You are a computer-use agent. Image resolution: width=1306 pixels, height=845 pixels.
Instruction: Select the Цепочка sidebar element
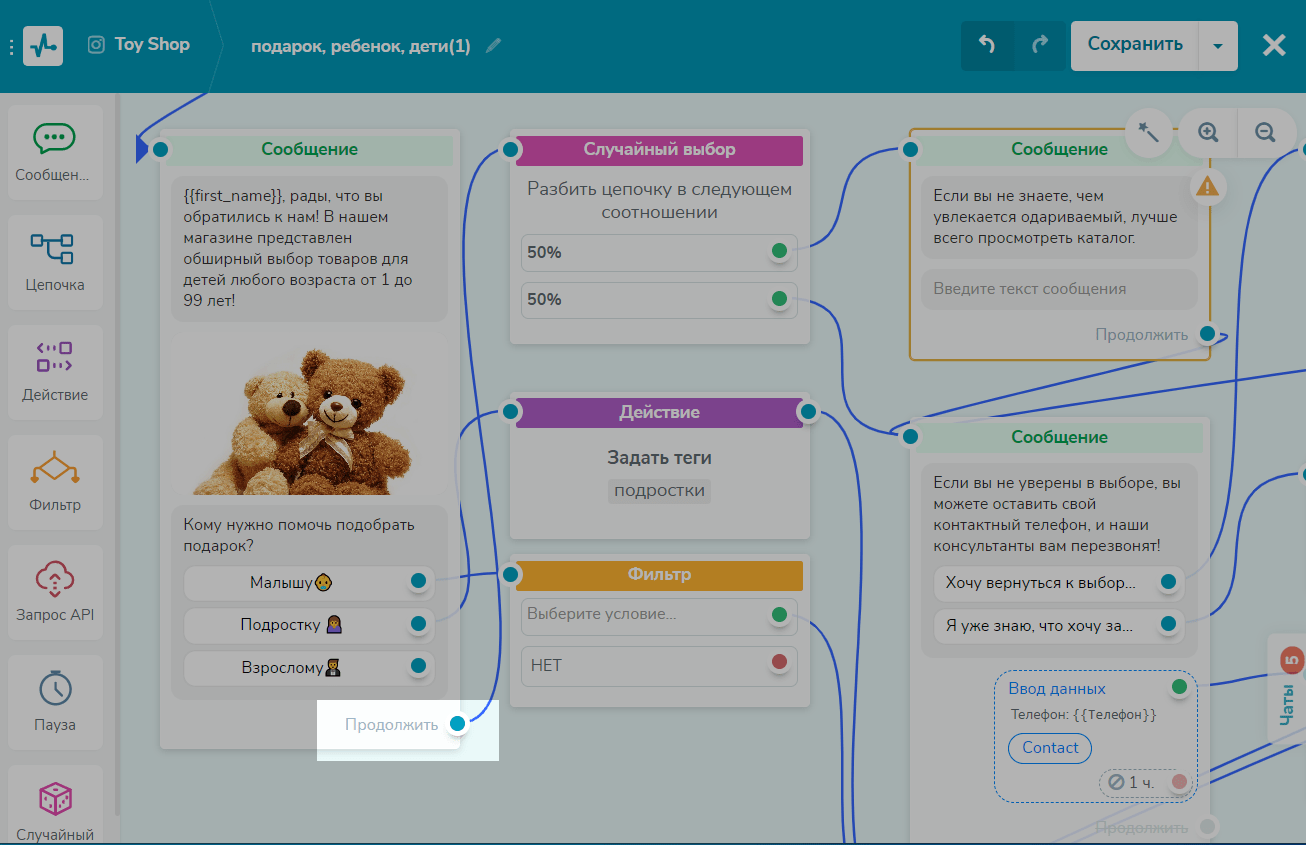pyautogui.click(x=54, y=260)
